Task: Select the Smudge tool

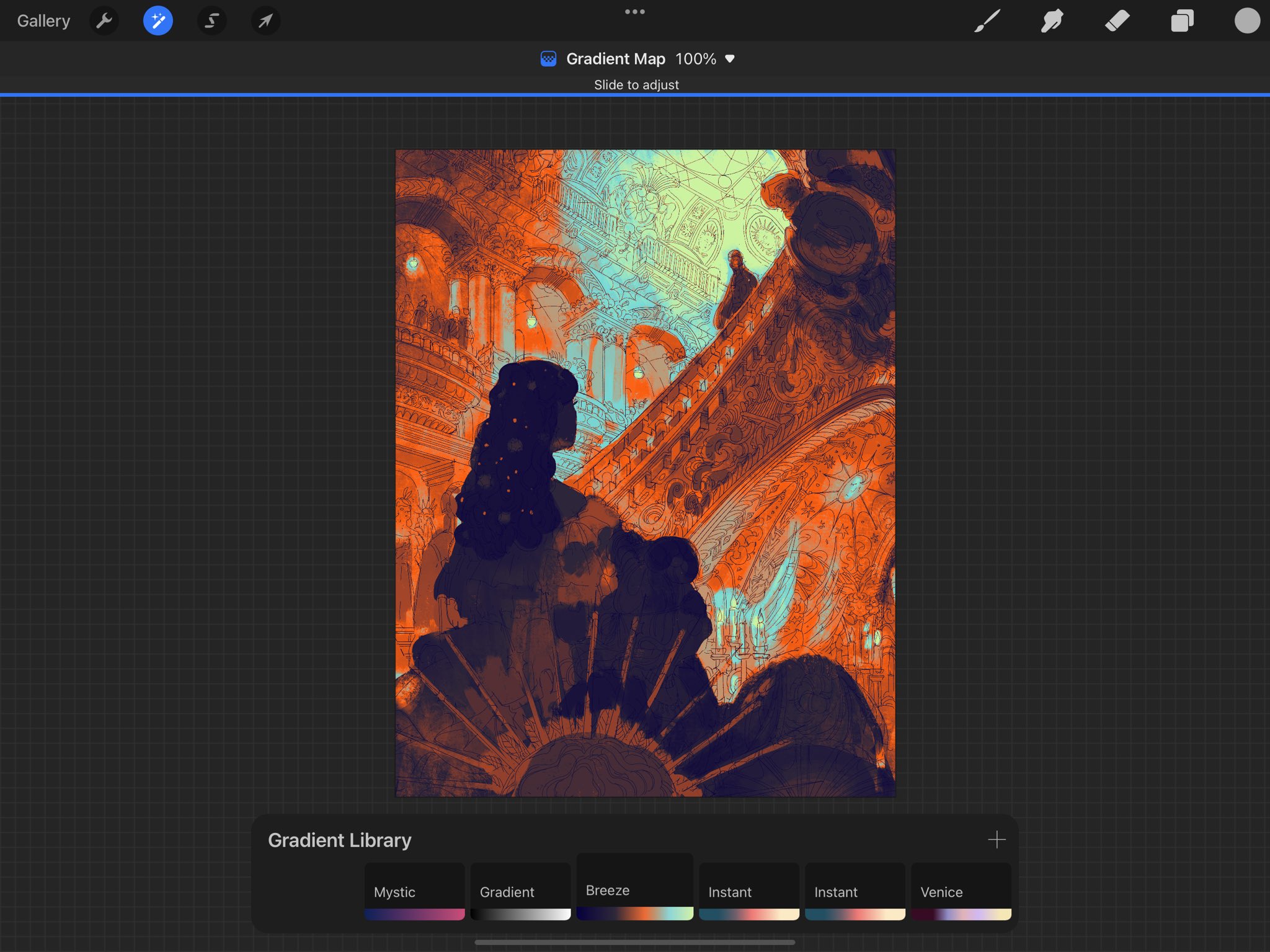Action: pyautogui.click(x=1052, y=21)
